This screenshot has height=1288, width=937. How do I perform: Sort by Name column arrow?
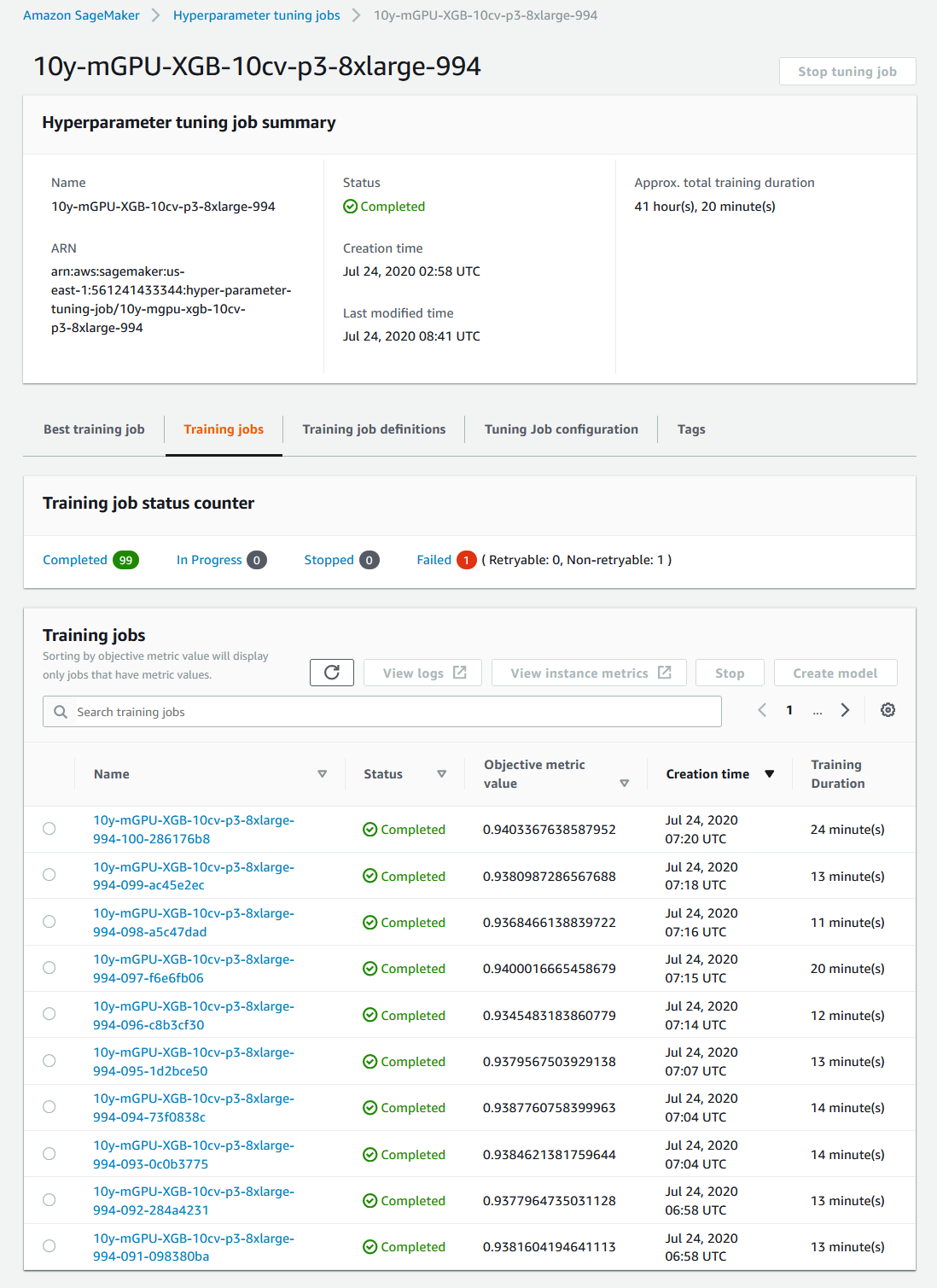(x=322, y=774)
